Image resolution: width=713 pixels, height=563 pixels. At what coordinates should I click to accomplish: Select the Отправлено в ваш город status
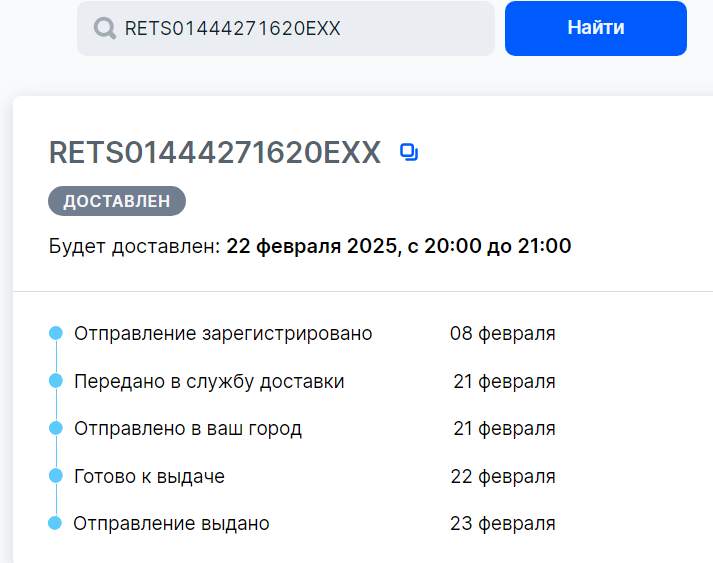tap(188, 429)
